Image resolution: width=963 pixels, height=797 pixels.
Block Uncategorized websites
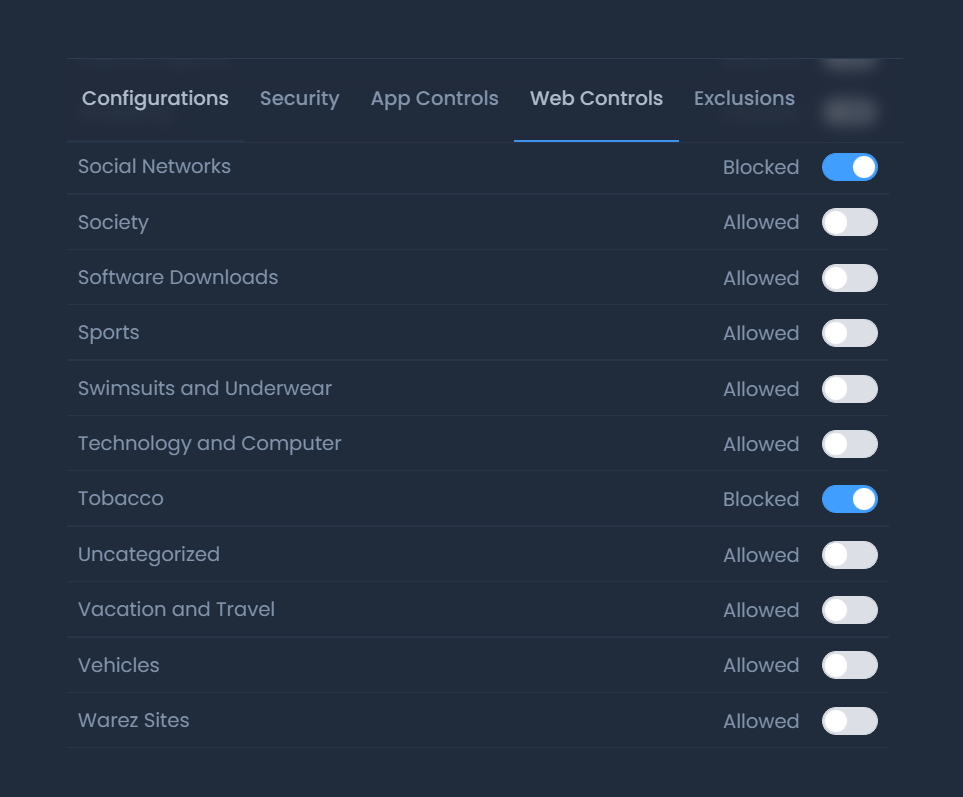(x=850, y=554)
